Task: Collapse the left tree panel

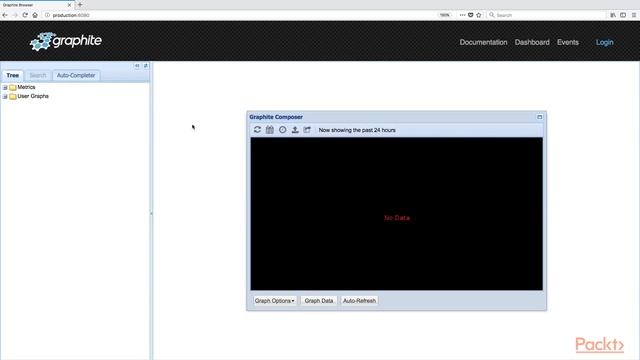Action: point(137,66)
